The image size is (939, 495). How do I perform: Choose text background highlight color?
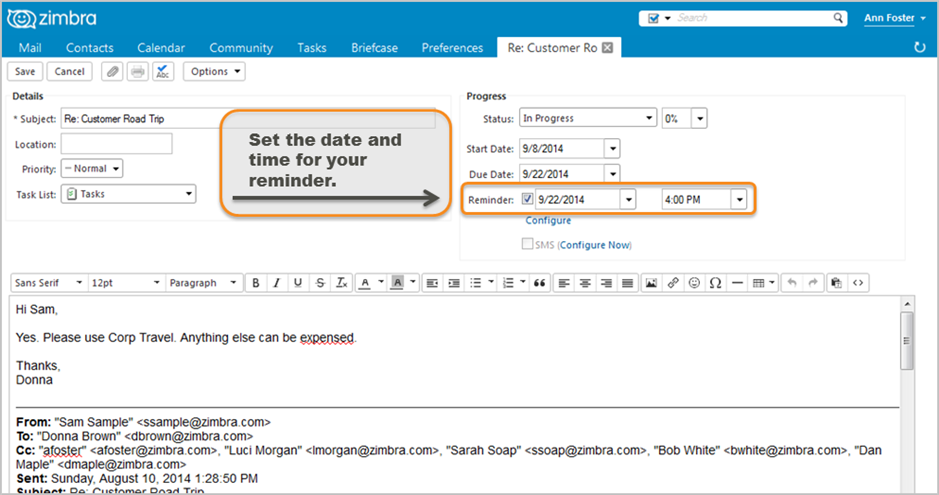point(397,283)
